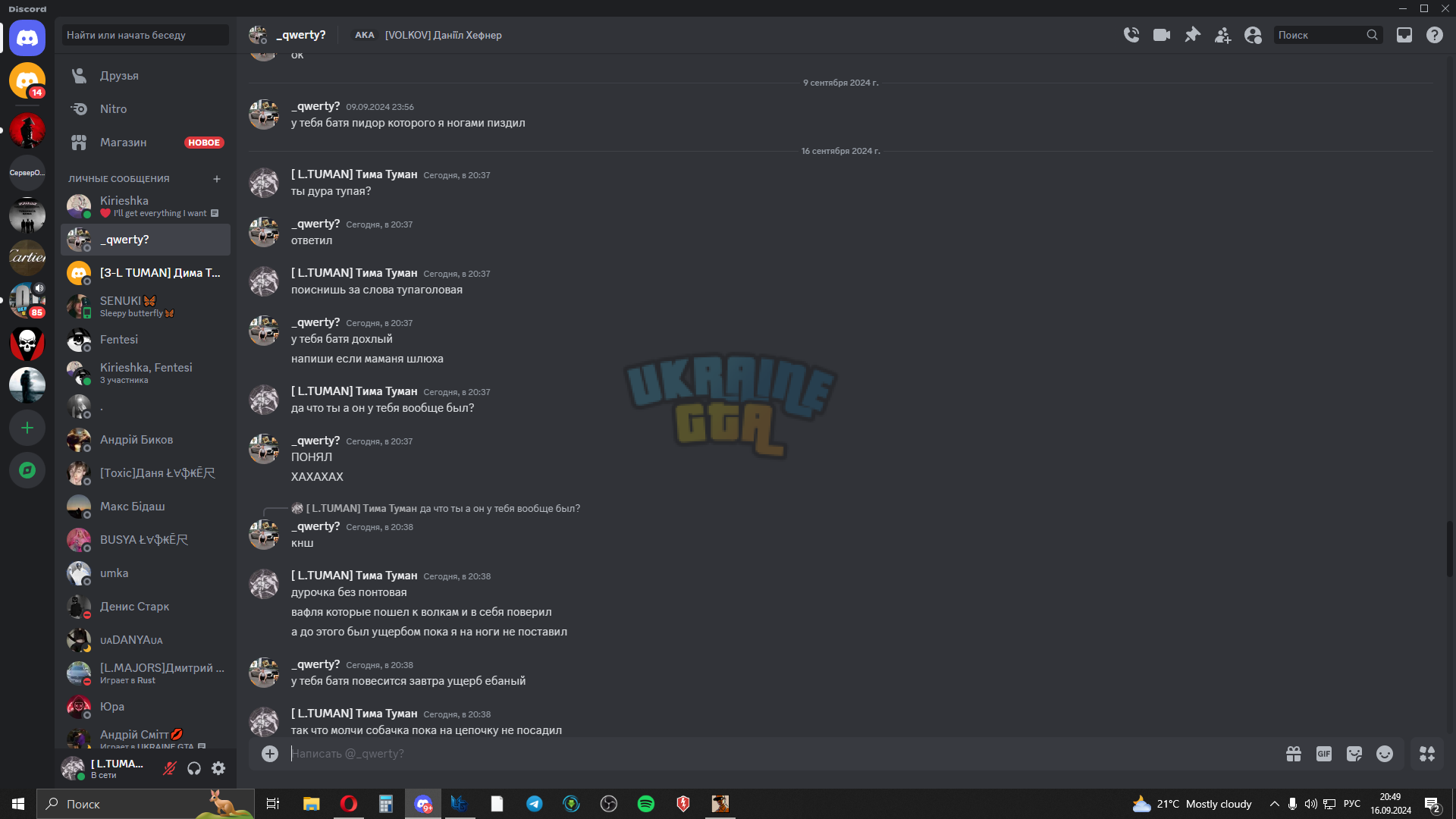The height and width of the screenshot is (819, 1456).
Task: Open own user profile panel avatar
Action: tap(73, 768)
